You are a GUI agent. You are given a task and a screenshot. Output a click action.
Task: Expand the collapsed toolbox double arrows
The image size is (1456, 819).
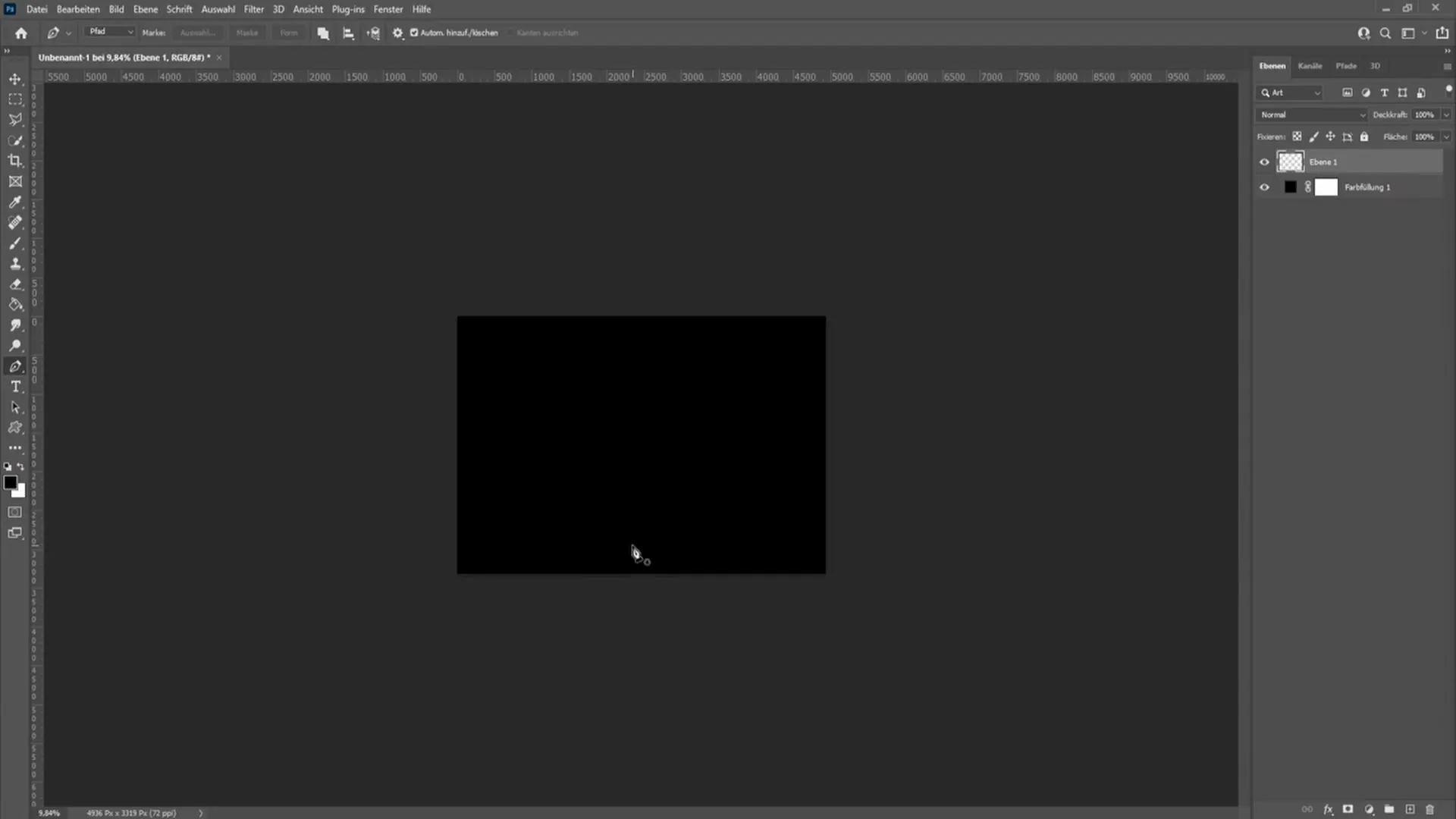7,51
